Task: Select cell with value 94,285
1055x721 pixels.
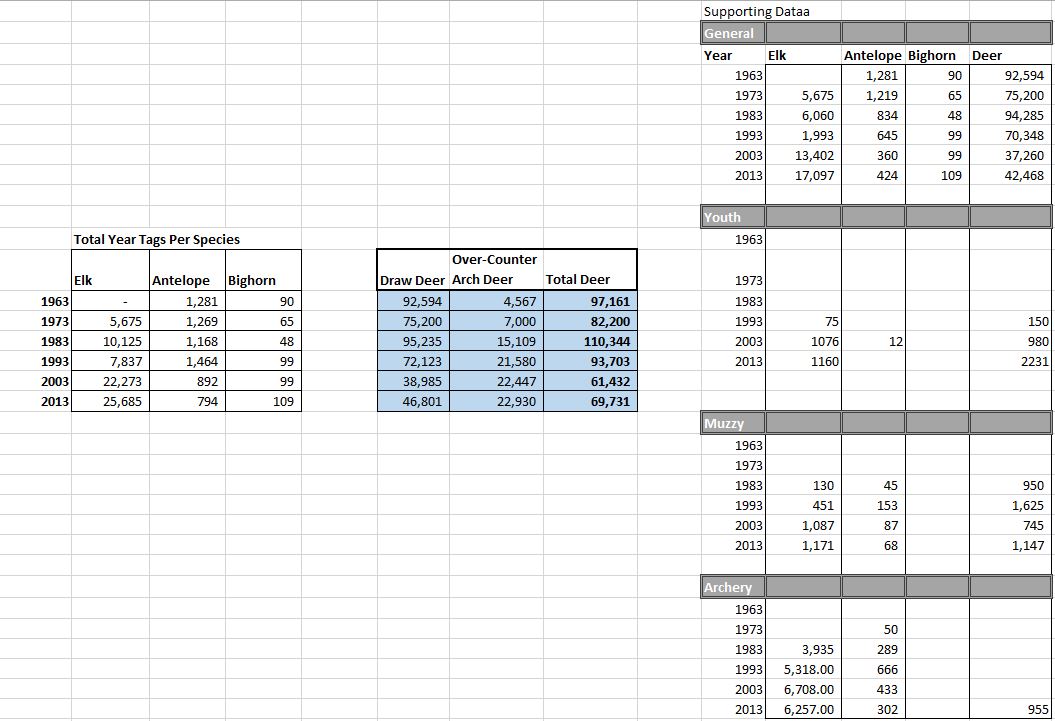Action: [x=1010, y=116]
